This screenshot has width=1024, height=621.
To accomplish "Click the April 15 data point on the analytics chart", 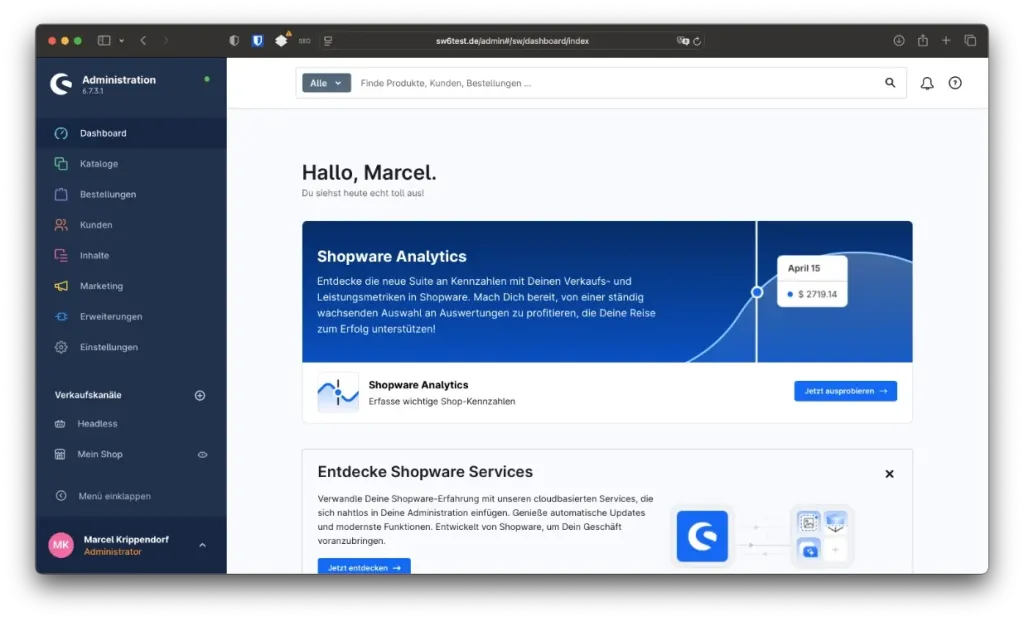I will pos(757,292).
